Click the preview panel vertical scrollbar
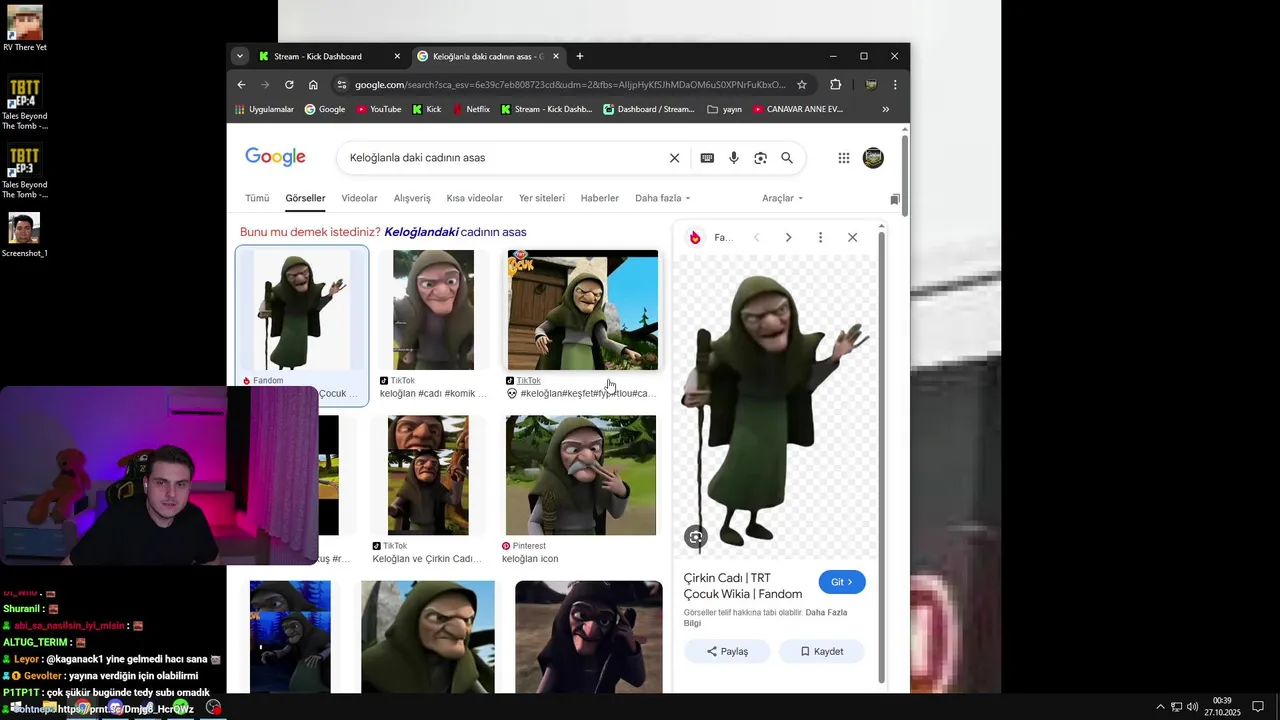Screen dimensions: 1280x720 881,457
